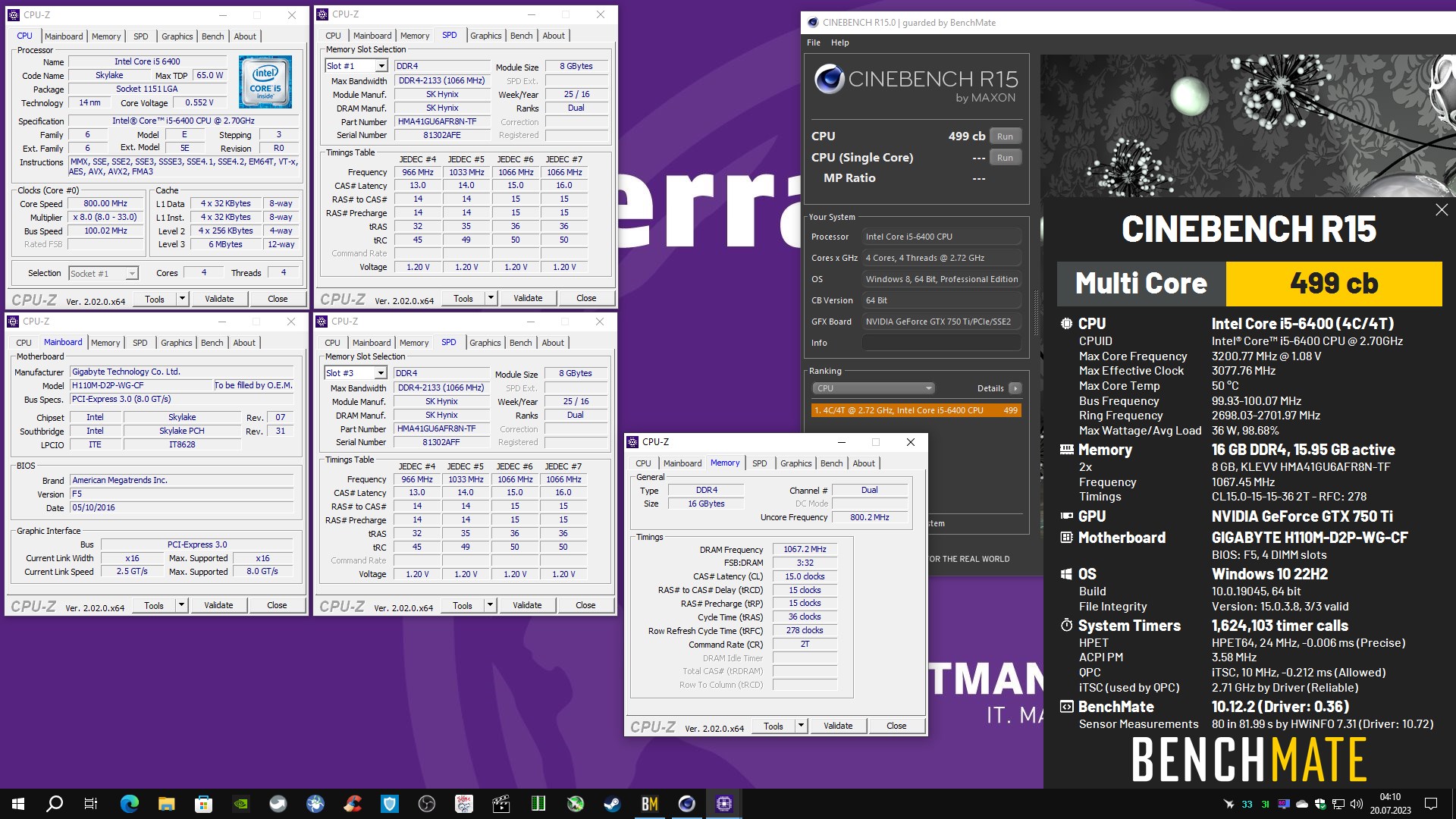Open OBS Studio from the taskbar

pyautogui.click(x=426, y=804)
